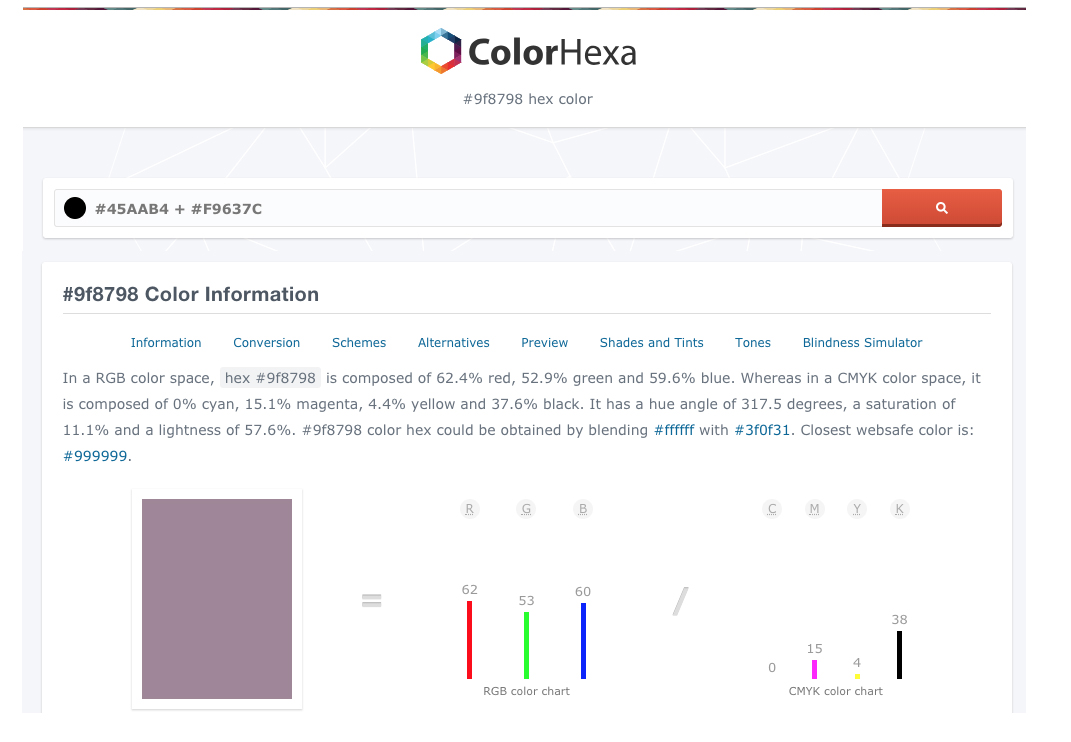
Task: Open the Shades and Tints section
Action: (x=651, y=342)
